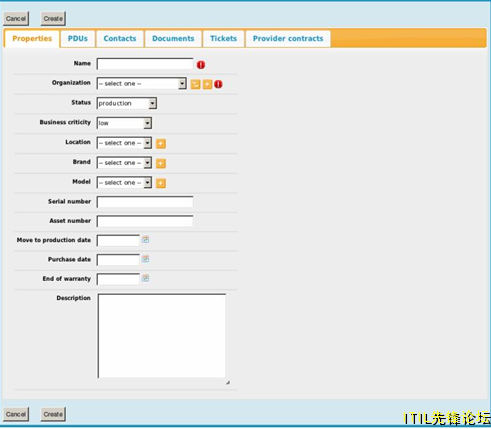Click the bottom Cancel button

pos(16,414)
